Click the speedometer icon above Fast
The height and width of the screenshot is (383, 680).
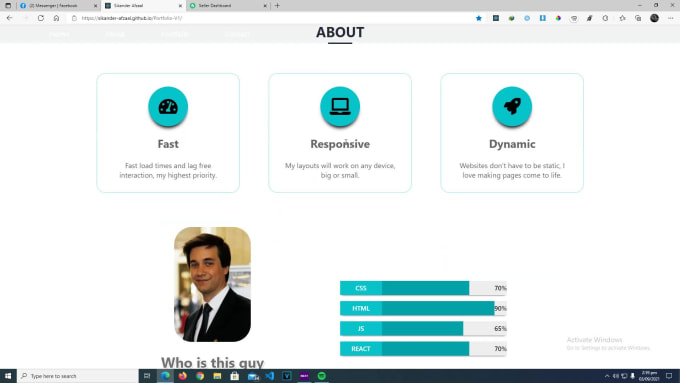coord(168,106)
